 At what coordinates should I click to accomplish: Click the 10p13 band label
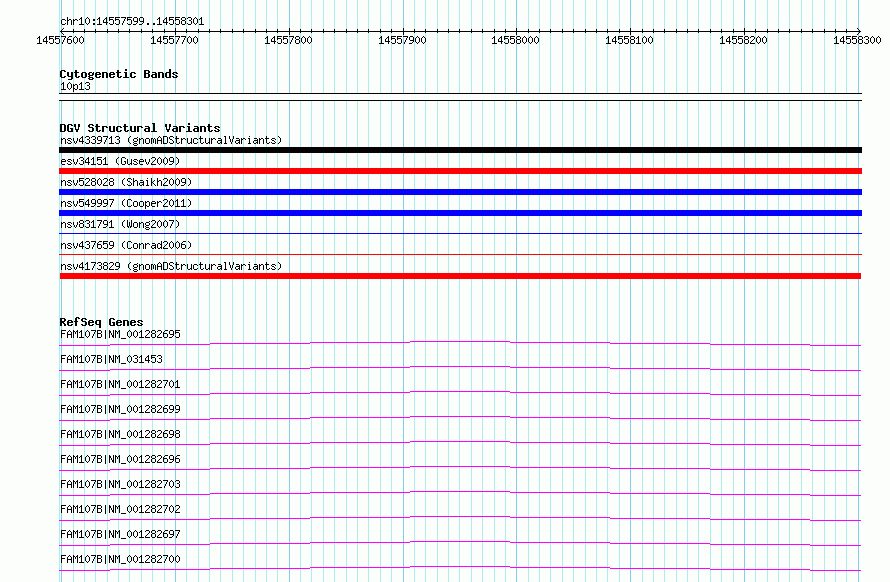[75, 86]
